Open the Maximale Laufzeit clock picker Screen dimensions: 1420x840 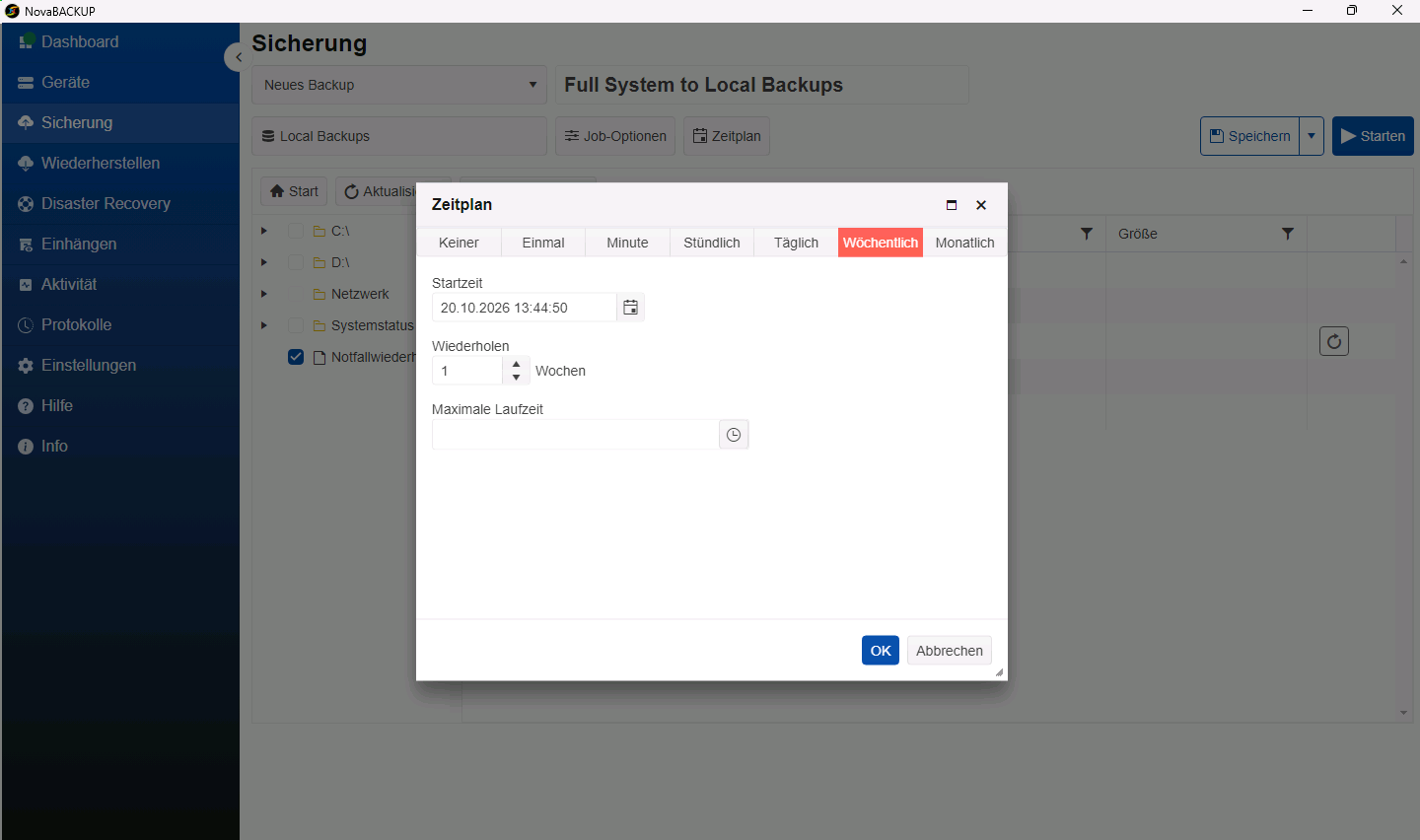click(734, 435)
